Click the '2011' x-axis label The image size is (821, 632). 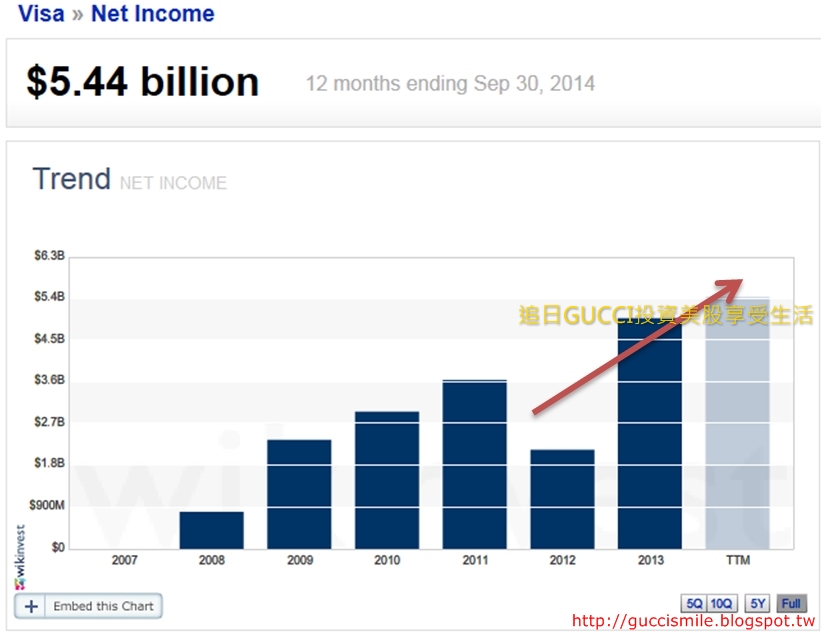tap(475, 560)
